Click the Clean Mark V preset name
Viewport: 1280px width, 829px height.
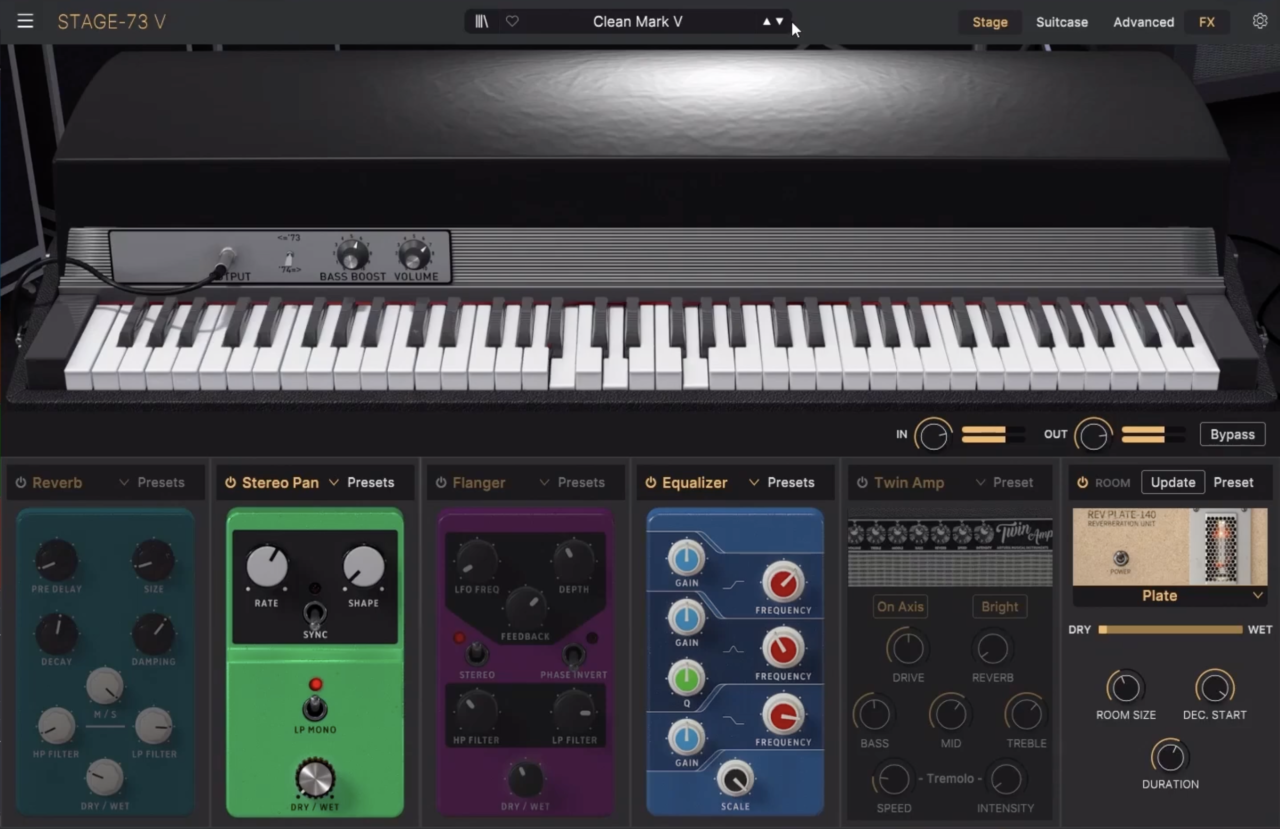638,21
